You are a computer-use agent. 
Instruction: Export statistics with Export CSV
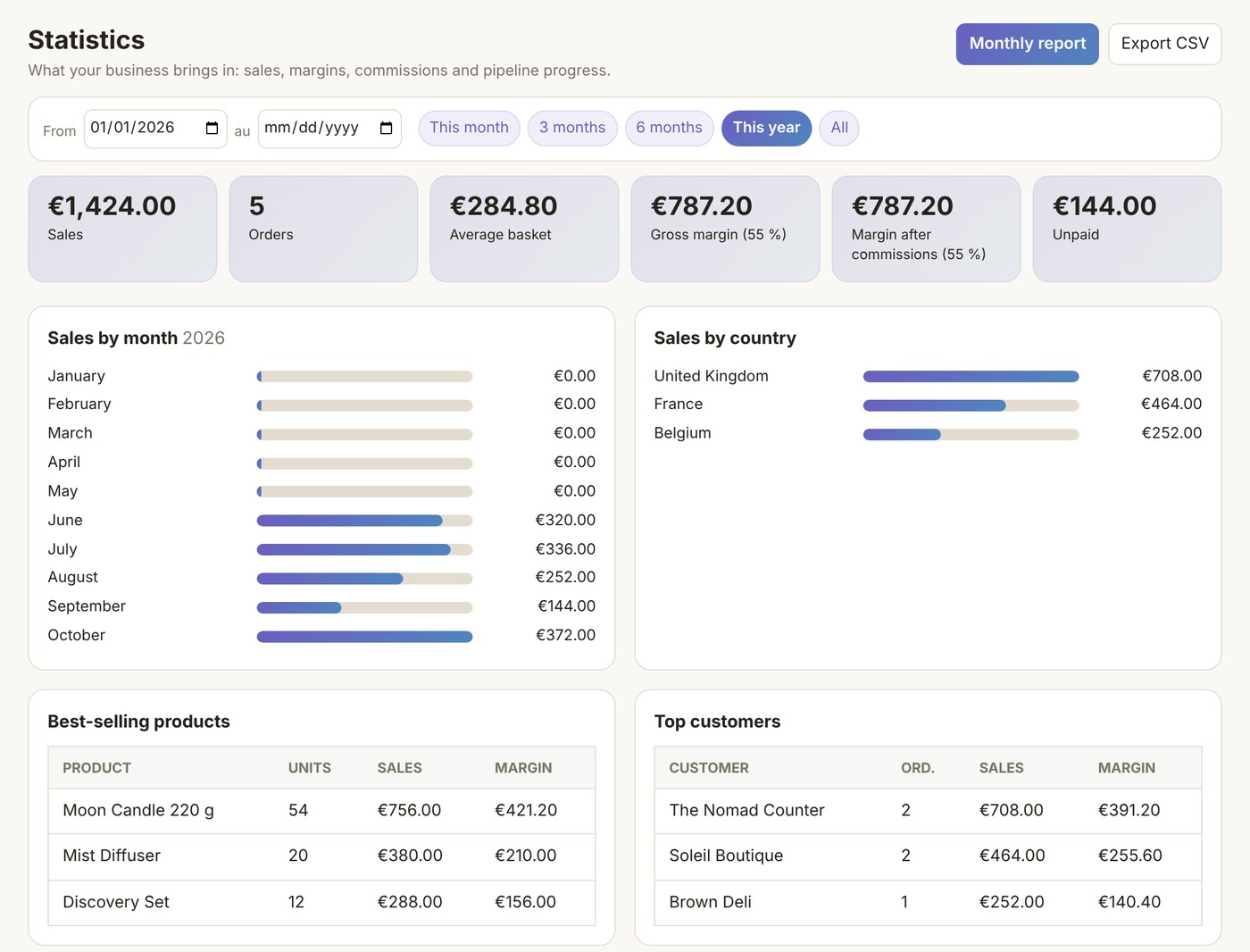pos(1165,44)
